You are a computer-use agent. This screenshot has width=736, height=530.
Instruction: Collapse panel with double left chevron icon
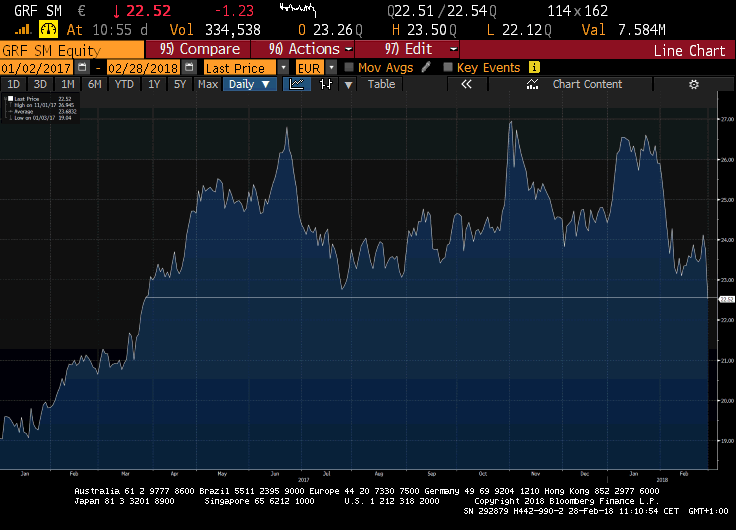pyautogui.click(x=466, y=84)
